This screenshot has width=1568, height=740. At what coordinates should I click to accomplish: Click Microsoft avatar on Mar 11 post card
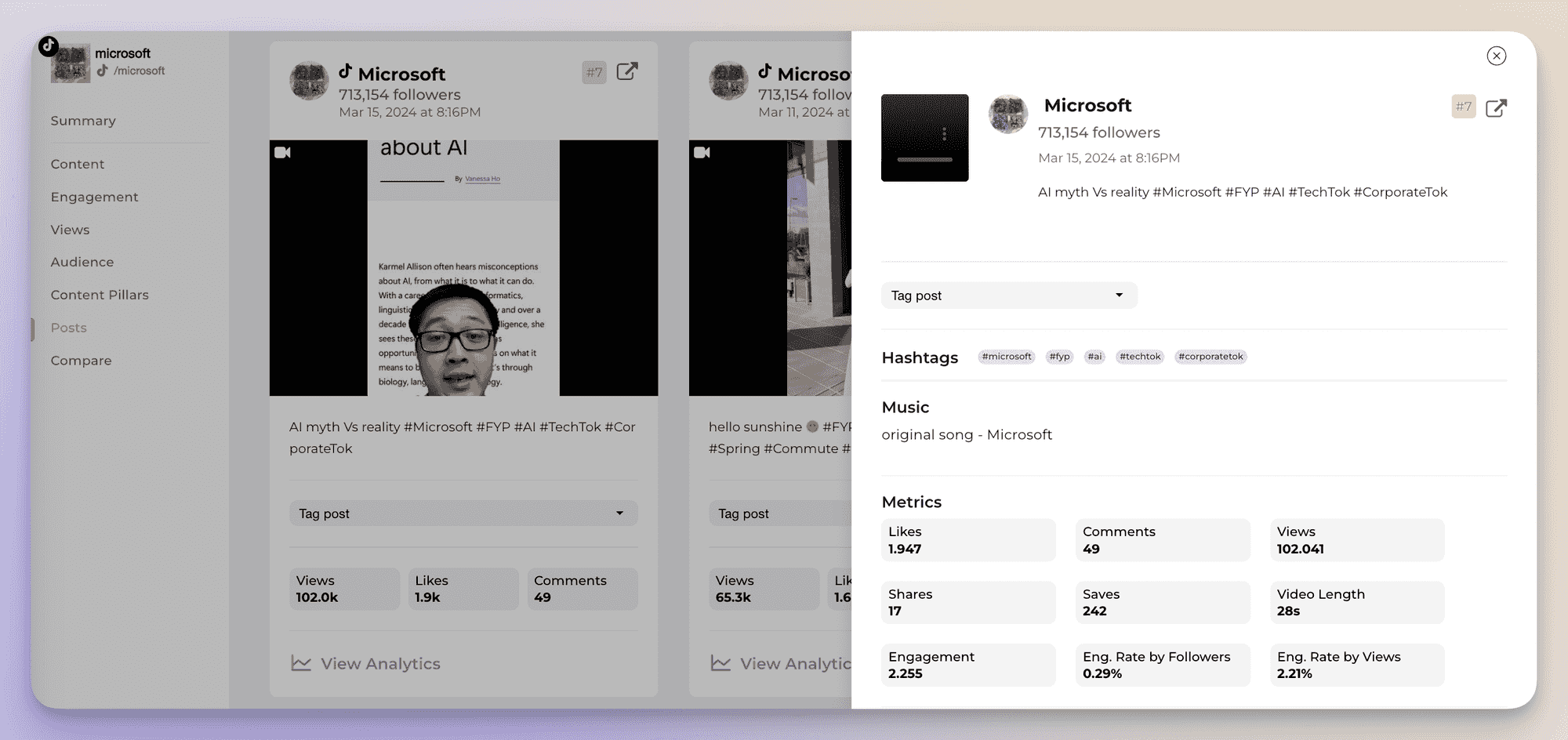tap(728, 81)
